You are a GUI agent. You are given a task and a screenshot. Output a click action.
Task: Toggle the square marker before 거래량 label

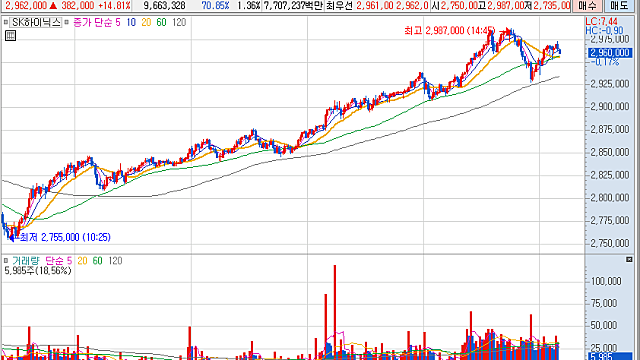[6, 260]
